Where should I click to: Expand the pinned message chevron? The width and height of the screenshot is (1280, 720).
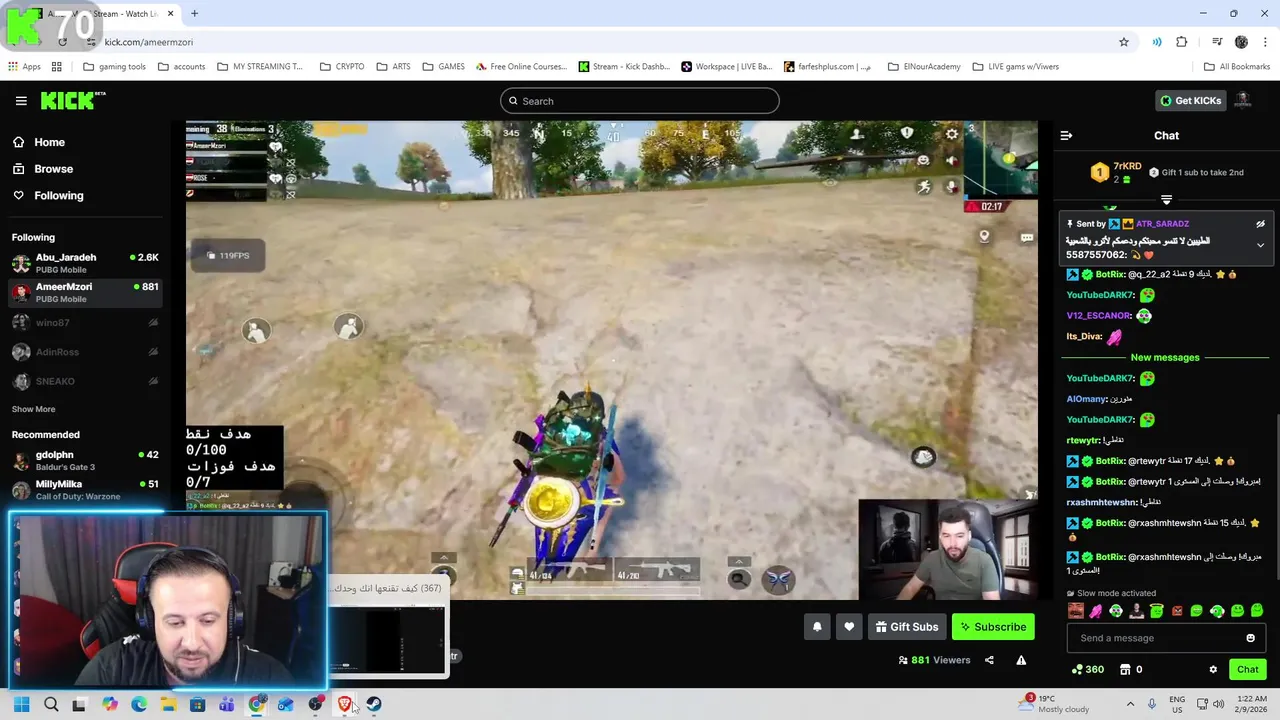(x=1260, y=245)
